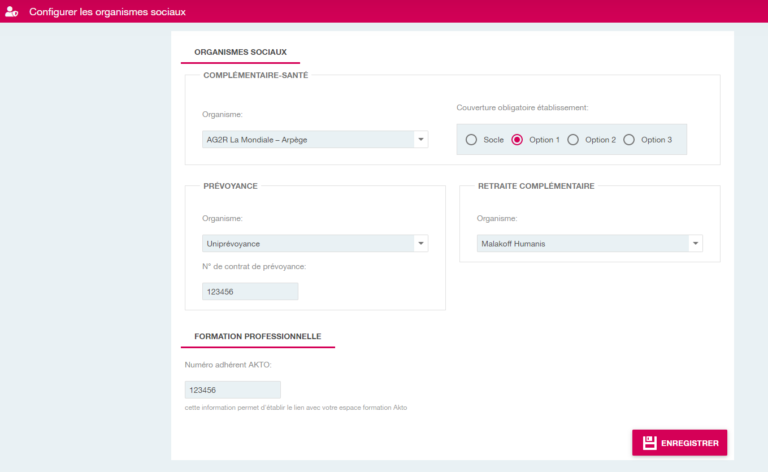Pick the Option 3 radio button
Viewport: 768px width, 472px height.
[629, 140]
